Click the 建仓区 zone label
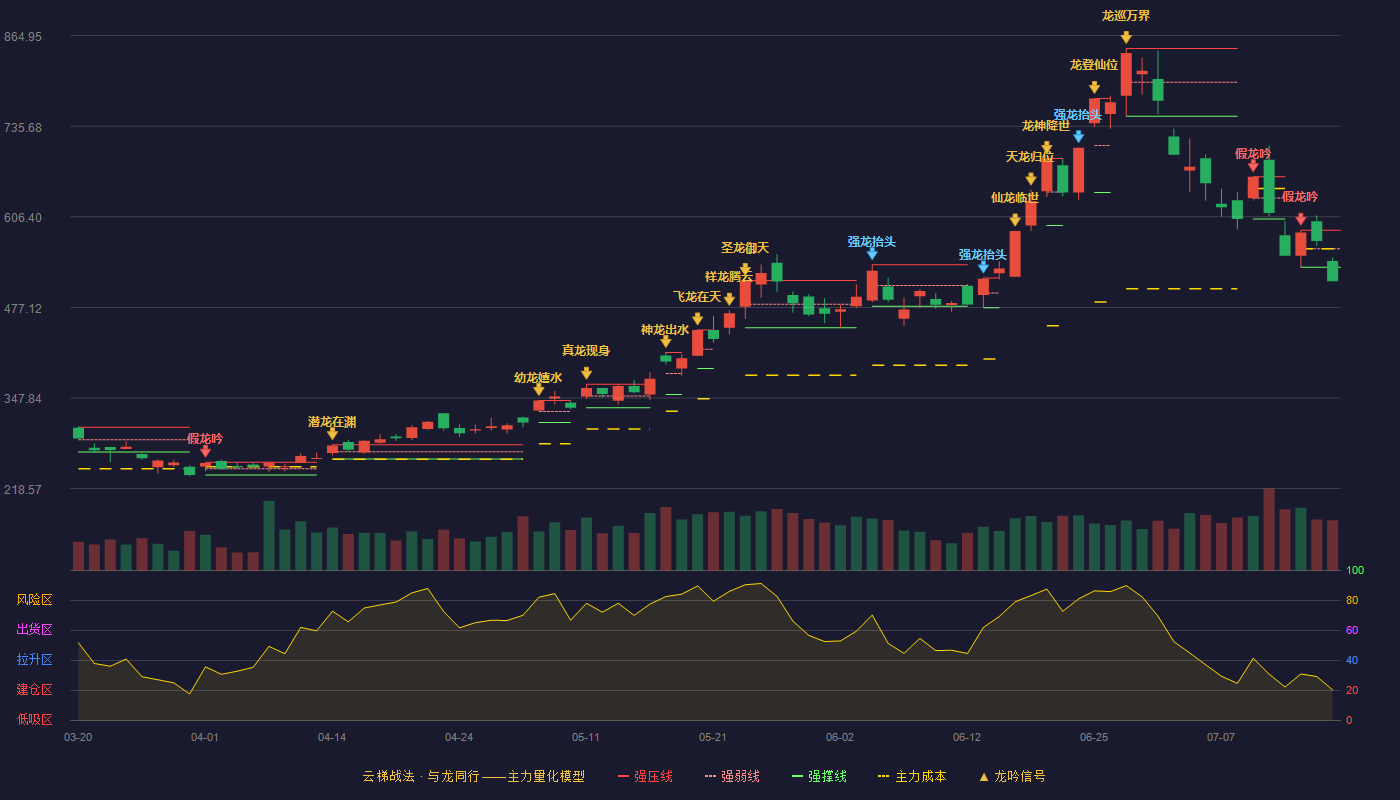This screenshot has height=800, width=1400. tap(35, 690)
